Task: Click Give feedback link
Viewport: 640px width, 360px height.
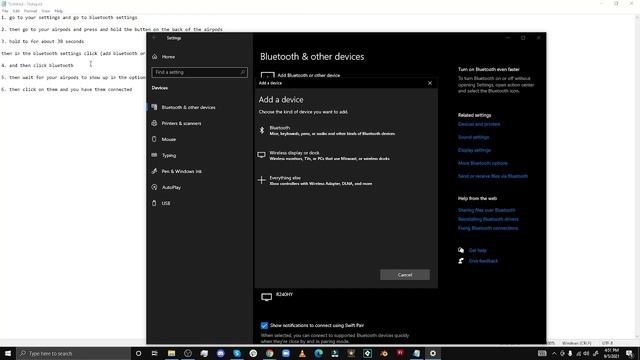Action: coord(483,261)
